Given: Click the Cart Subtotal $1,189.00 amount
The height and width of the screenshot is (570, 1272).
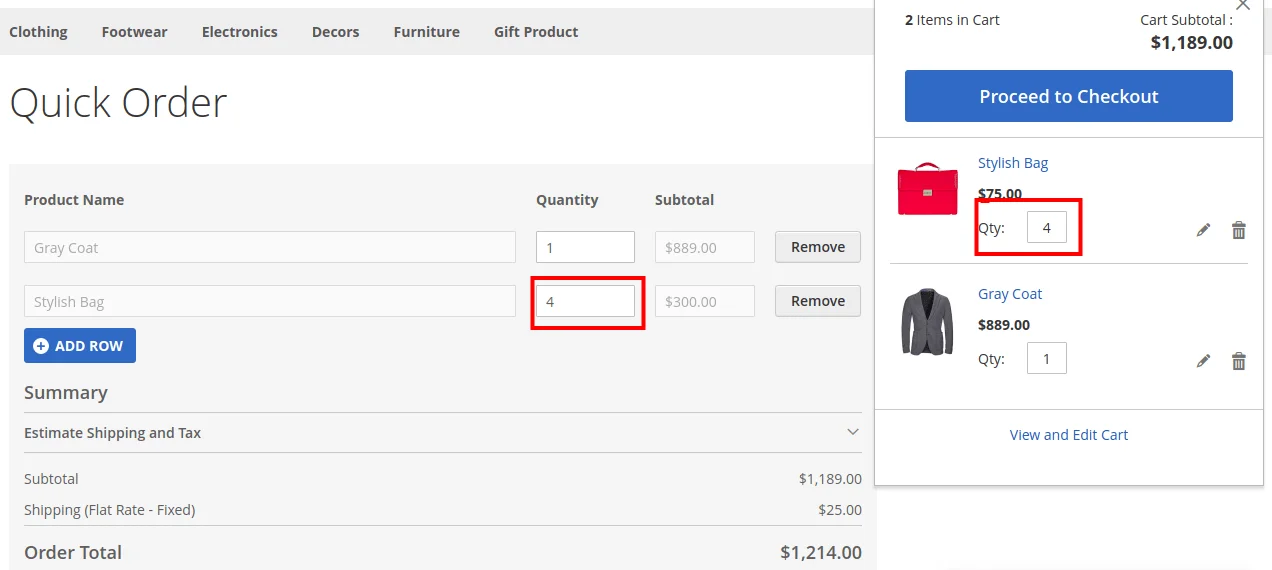Looking at the screenshot, I should pos(1192,43).
